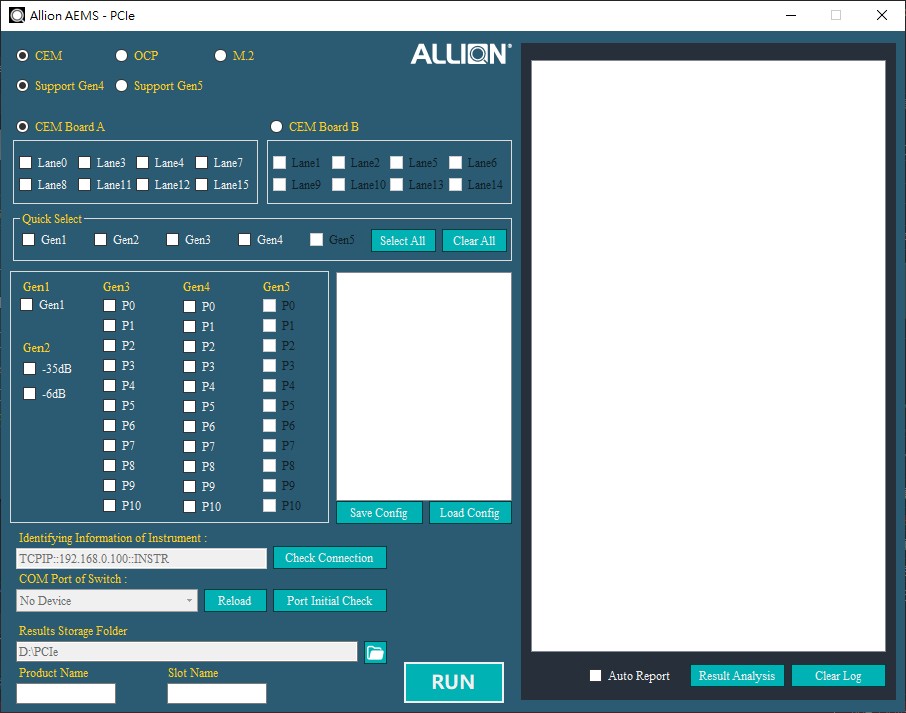Click the Slot Name input field
Viewport: 906px width, 713px height.
click(x=217, y=693)
